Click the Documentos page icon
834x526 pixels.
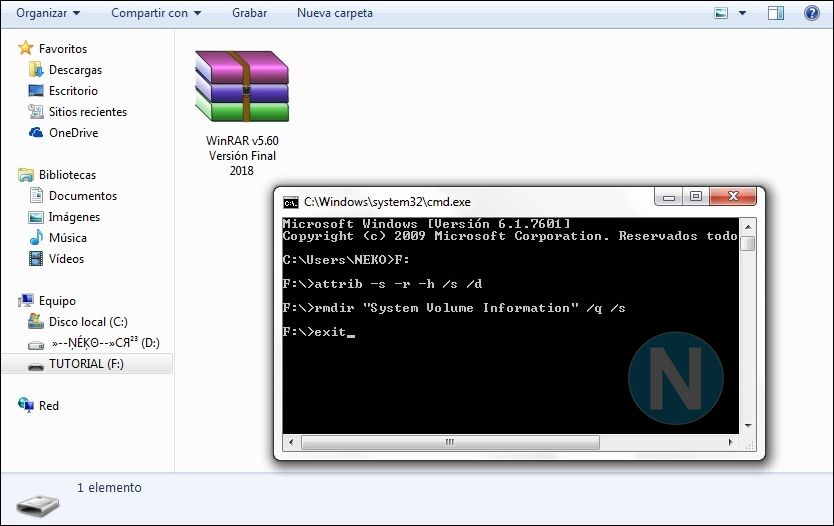36,195
